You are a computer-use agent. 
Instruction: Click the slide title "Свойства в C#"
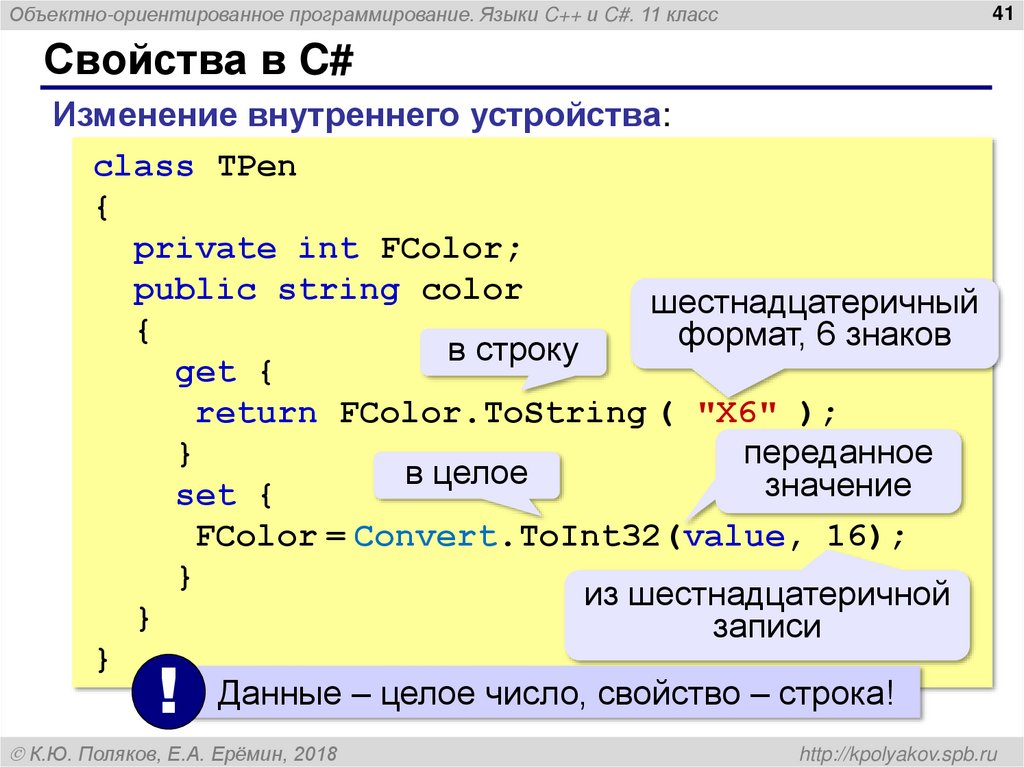(199, 59)
